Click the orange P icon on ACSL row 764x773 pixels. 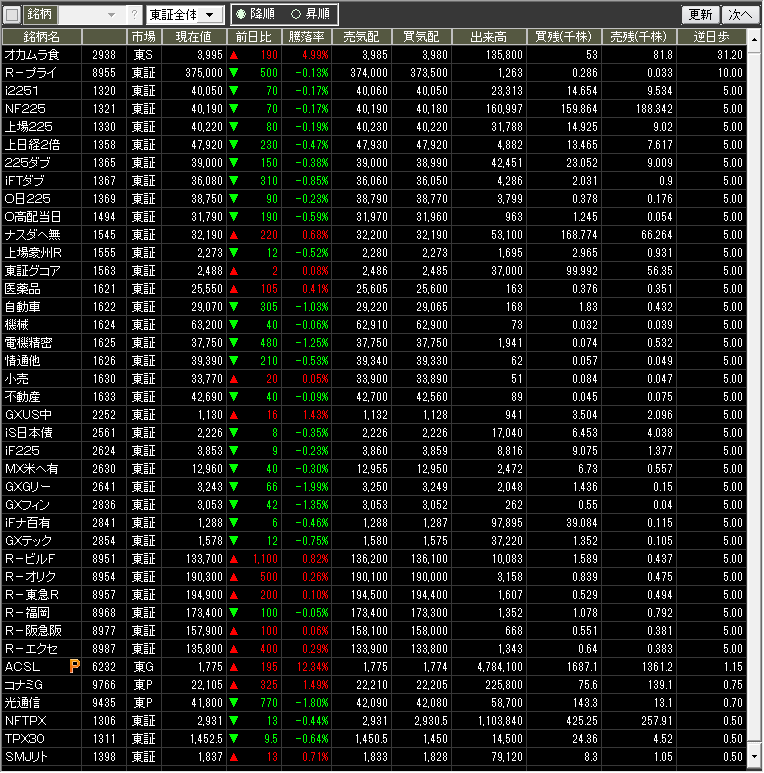coord(74,667)
